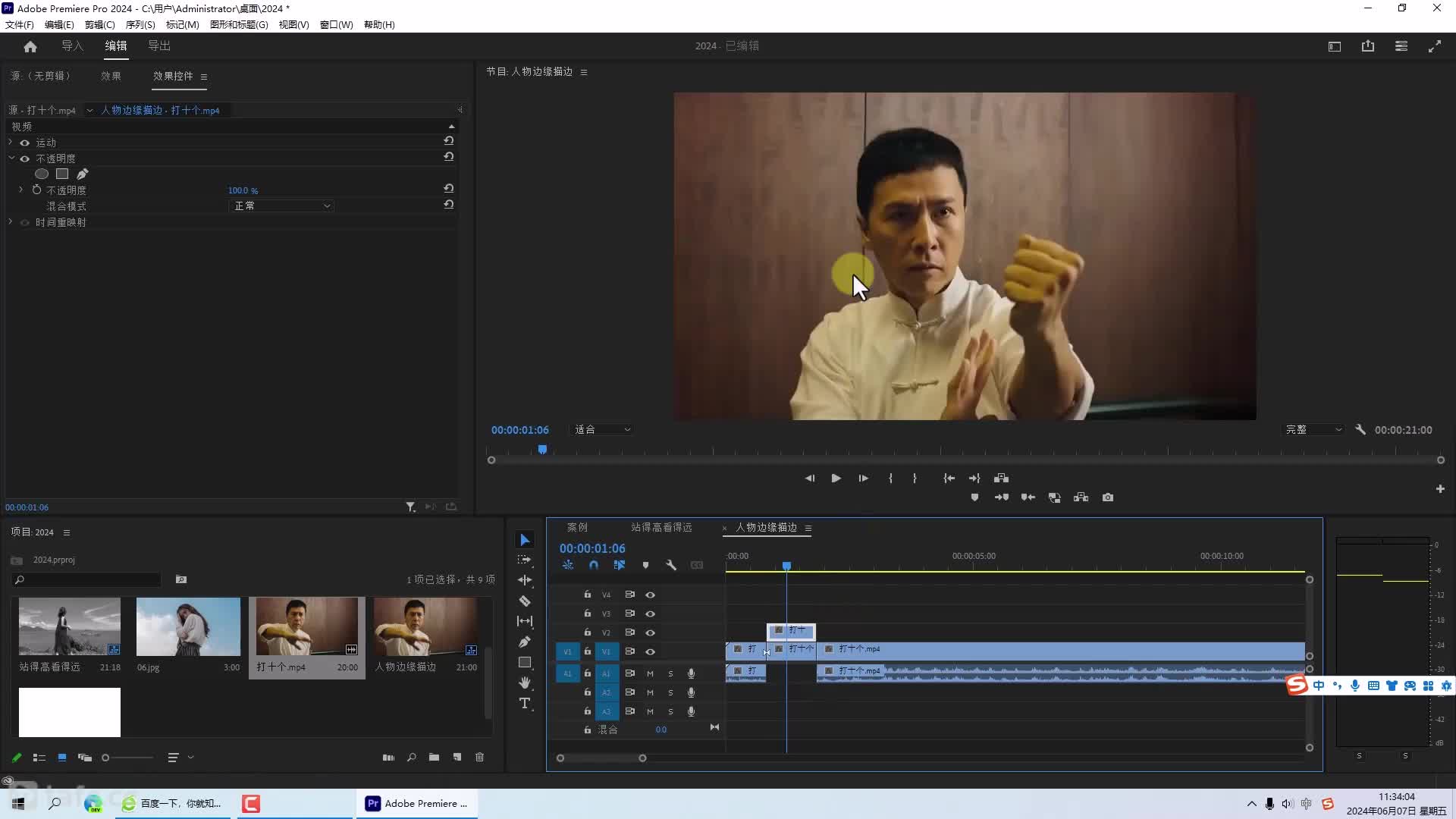The width and height of the screenshot is (1456, 819).
Task: Open program monitor settings wrench
Action: click(1360, 429)
